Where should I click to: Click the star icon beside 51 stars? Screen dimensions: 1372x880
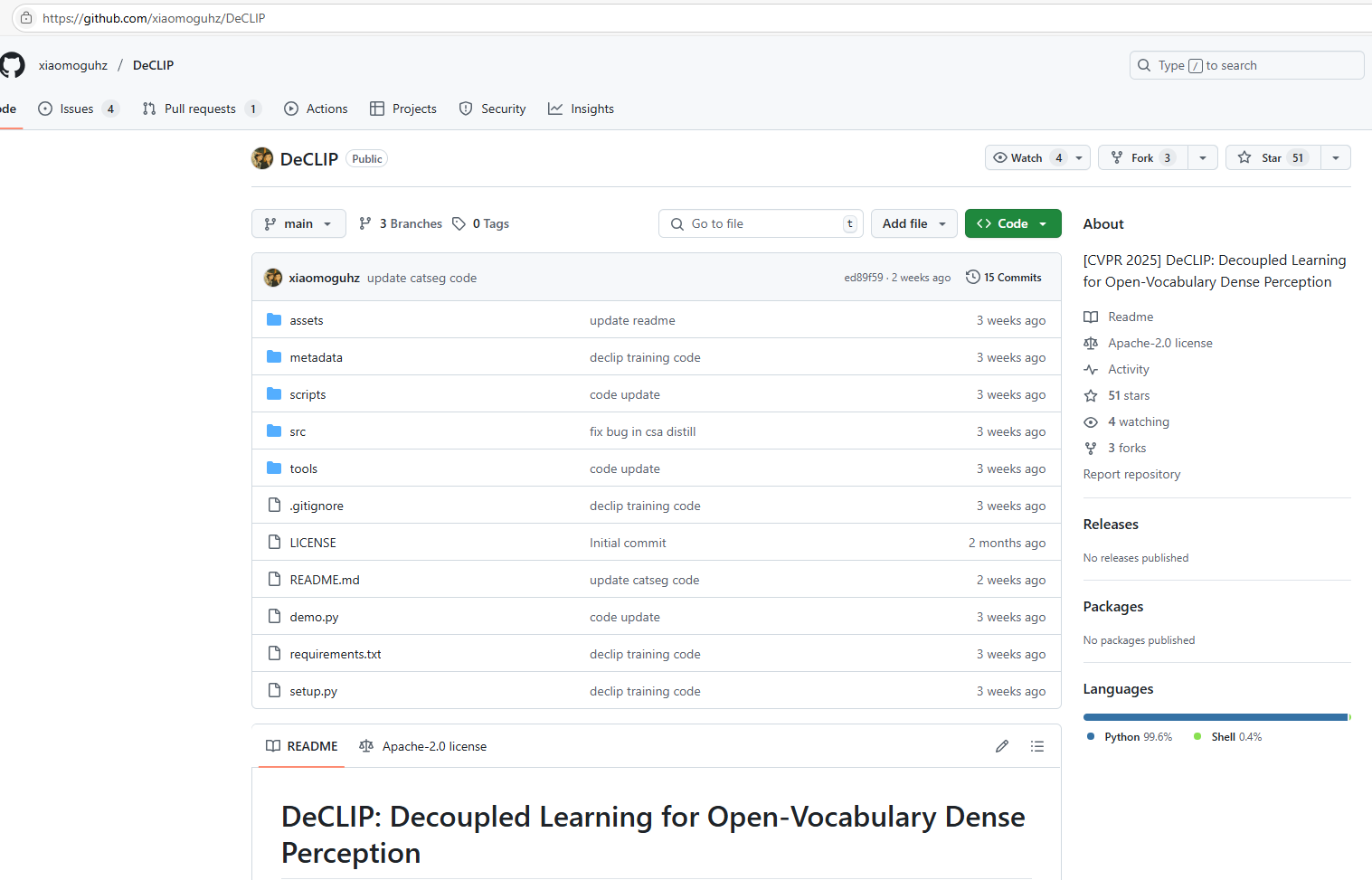(1091, 395)
